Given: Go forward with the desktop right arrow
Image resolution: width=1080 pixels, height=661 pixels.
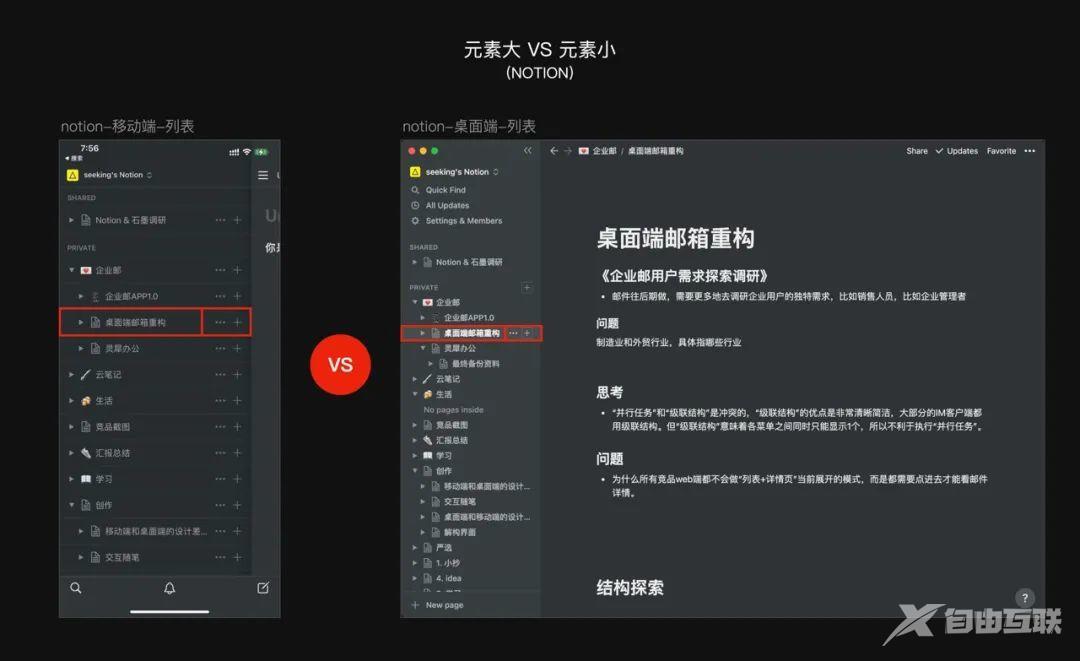Looking at the screenshot, I should click(x=568, y=151).
